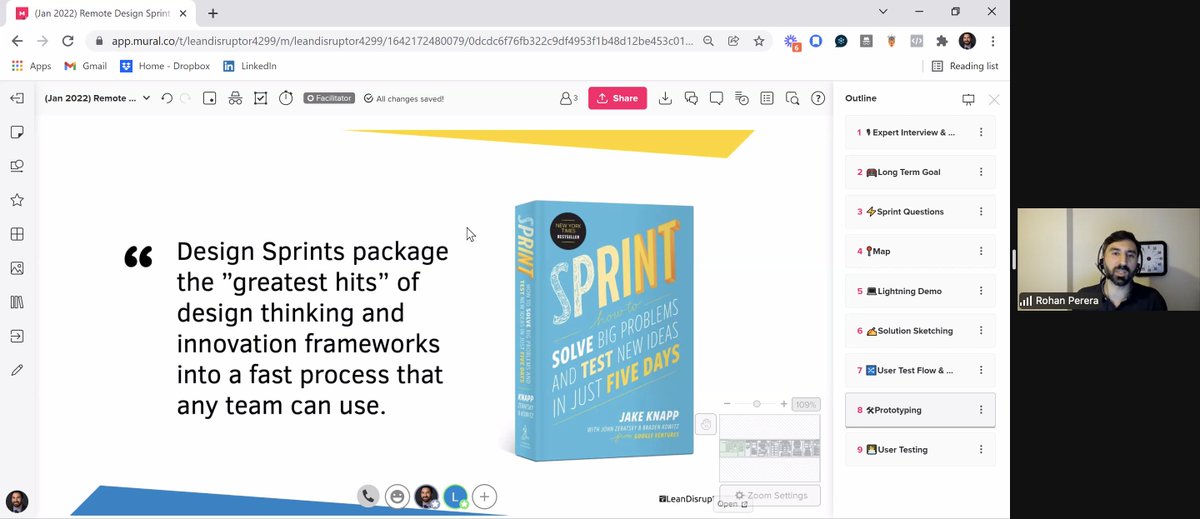Go to Sprint Questions outline step

coord(920,212)
